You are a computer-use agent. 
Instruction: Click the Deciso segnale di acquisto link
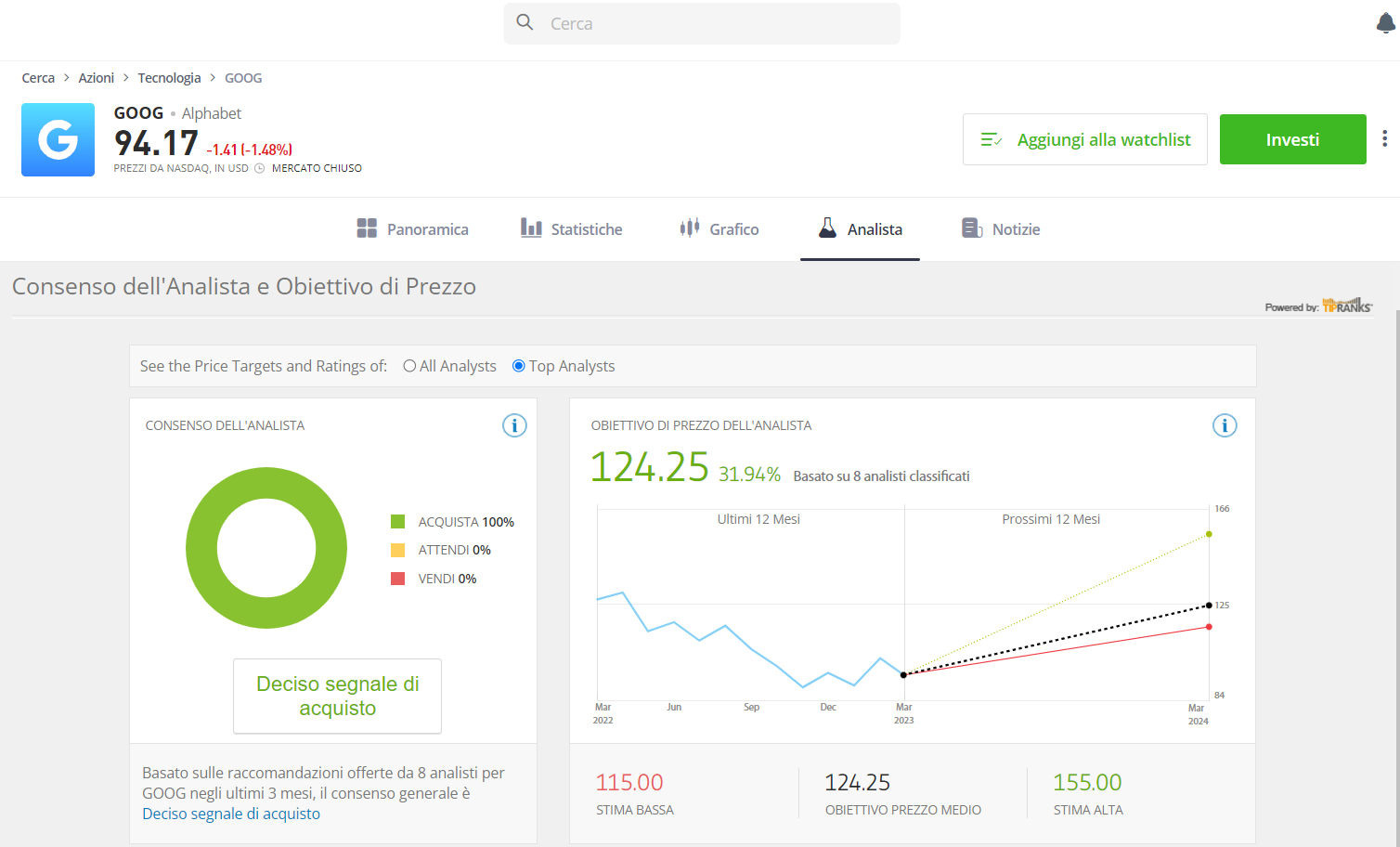[231, 814]
